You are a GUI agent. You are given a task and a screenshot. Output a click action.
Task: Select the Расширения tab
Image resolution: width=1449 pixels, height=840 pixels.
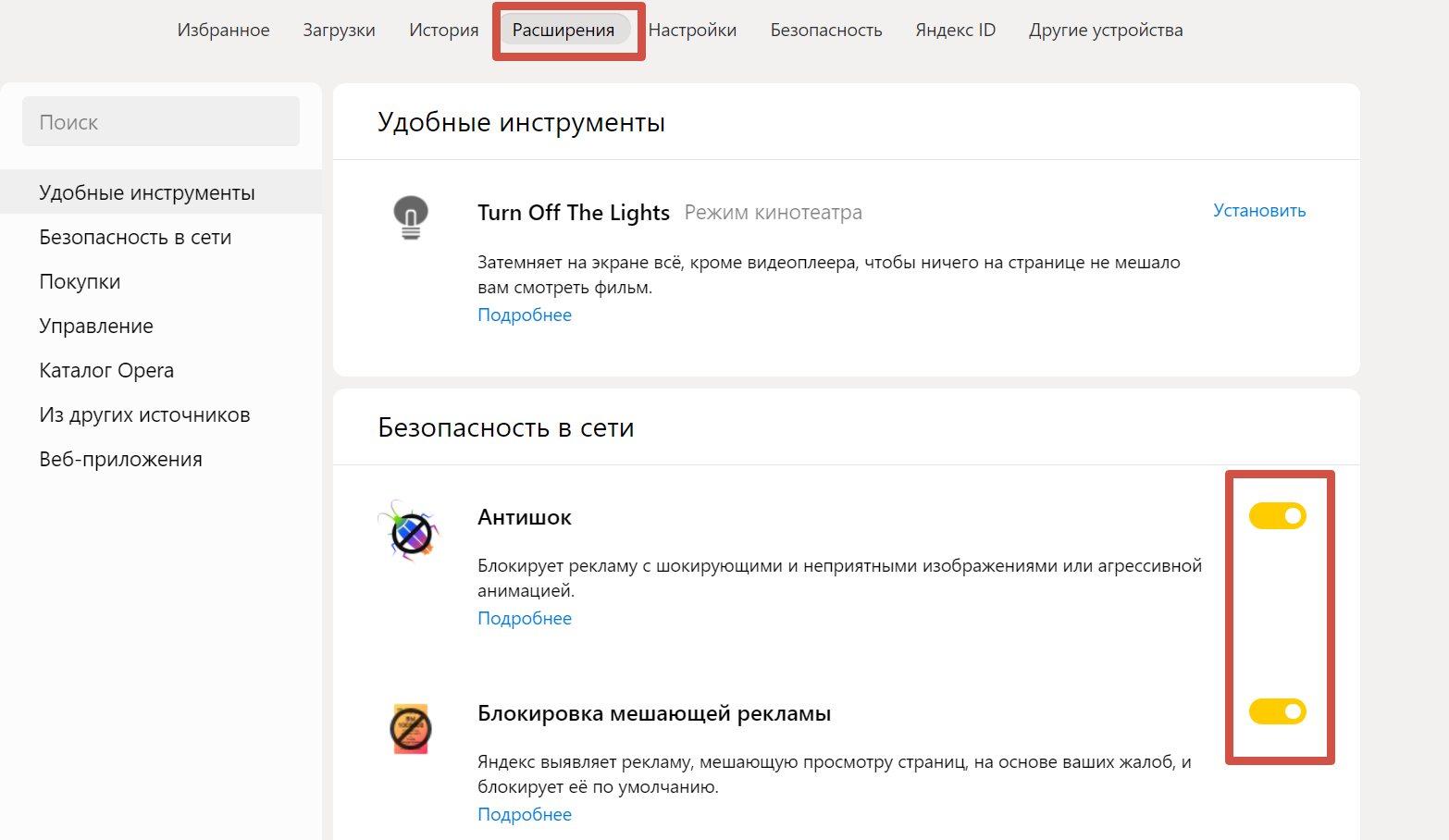pyautogui.click(x=563, y=30)
